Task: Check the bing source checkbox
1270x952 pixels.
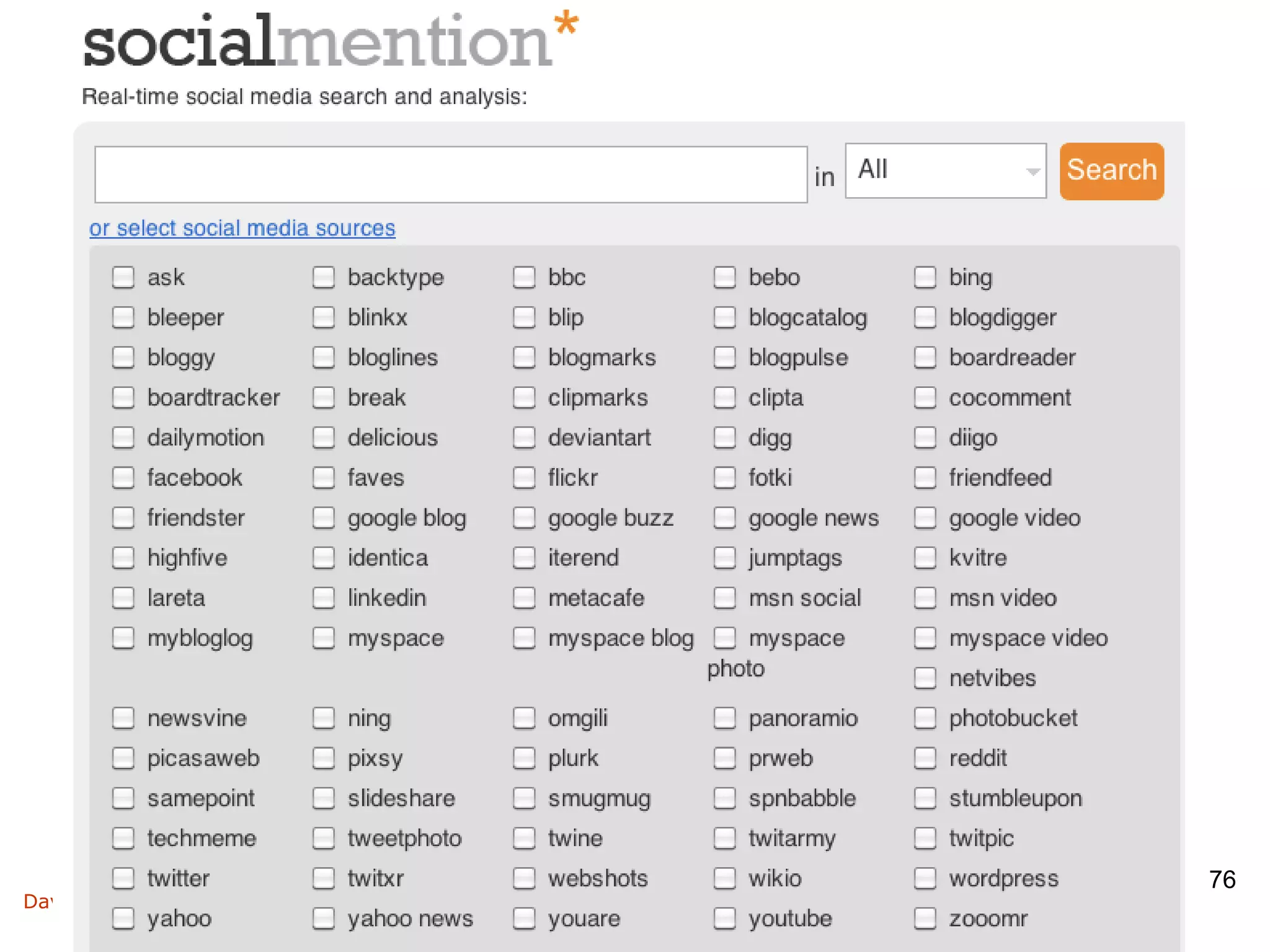Action: (x=925, y=277)
